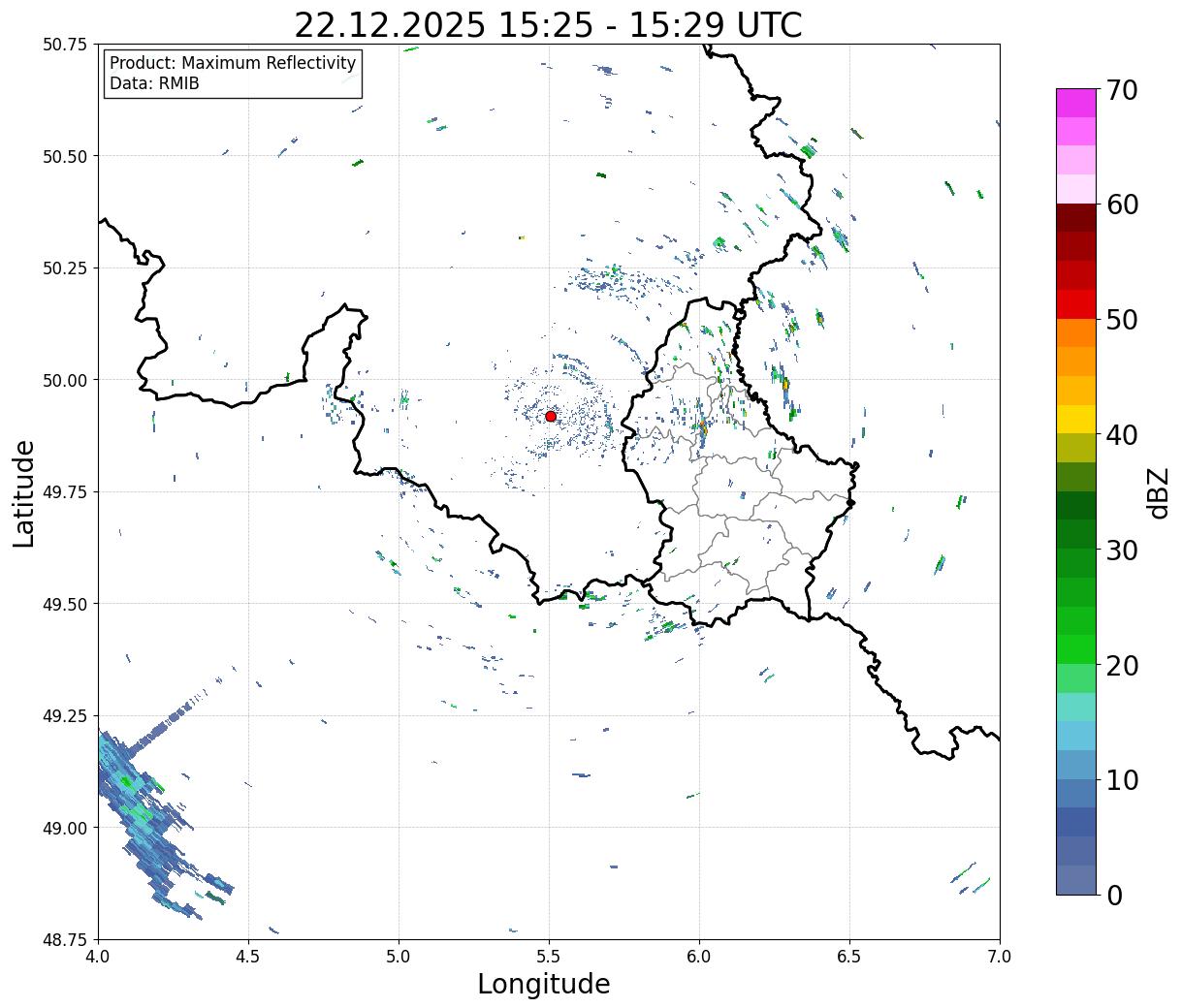Click longitude tick label 4.0
1182x1008 pixels.
tap(98, 957)
